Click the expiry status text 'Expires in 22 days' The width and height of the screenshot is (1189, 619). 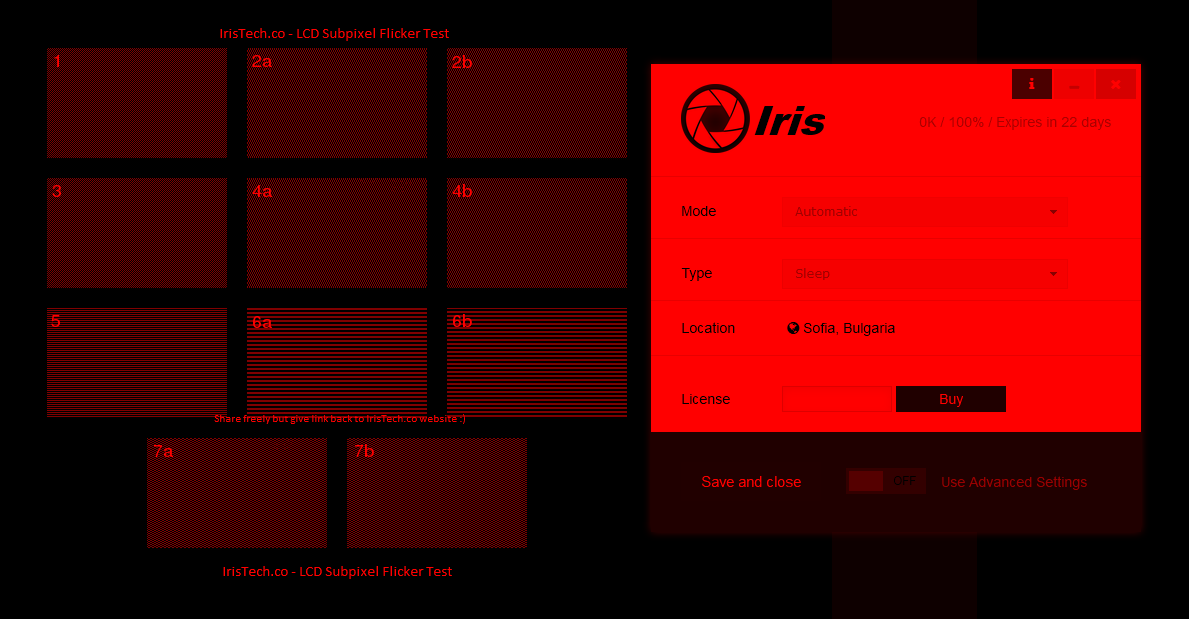(1053, 123)
